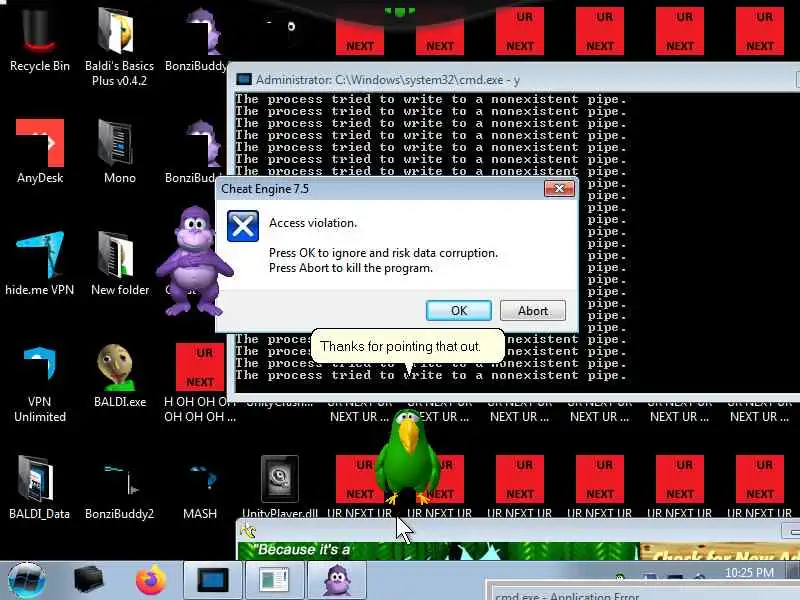Image resolution: width=800 pixels, height=600 pixels.
Task: Click the cmd.exe window title bar
Action: point(513,80)
